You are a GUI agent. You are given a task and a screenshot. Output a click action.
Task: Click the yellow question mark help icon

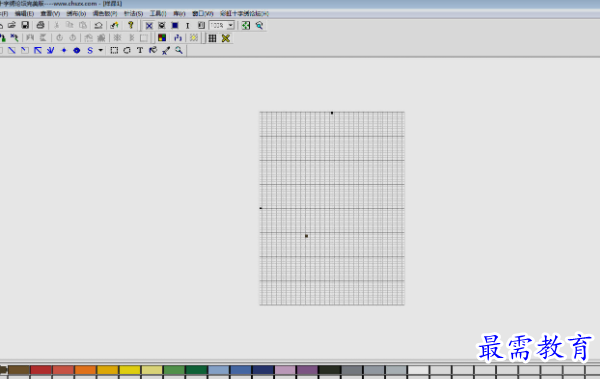click(x=130, y=25)
